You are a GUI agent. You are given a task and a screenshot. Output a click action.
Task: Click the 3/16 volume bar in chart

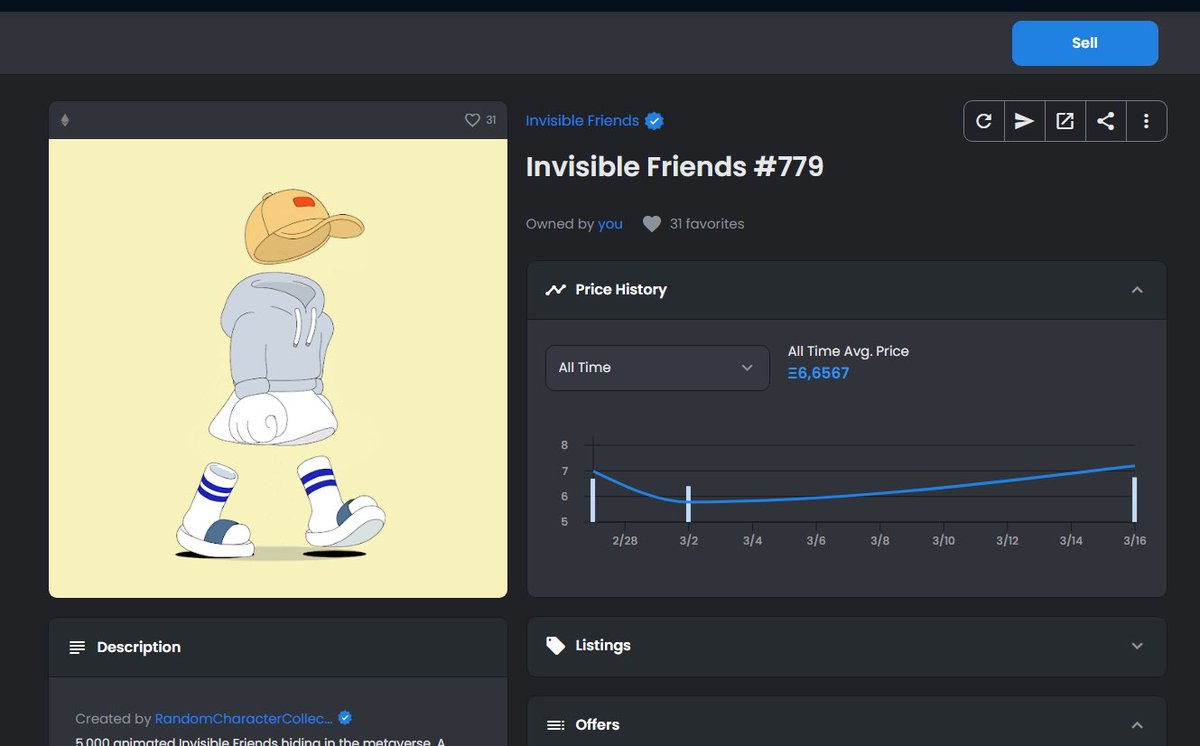point(1134,499)
